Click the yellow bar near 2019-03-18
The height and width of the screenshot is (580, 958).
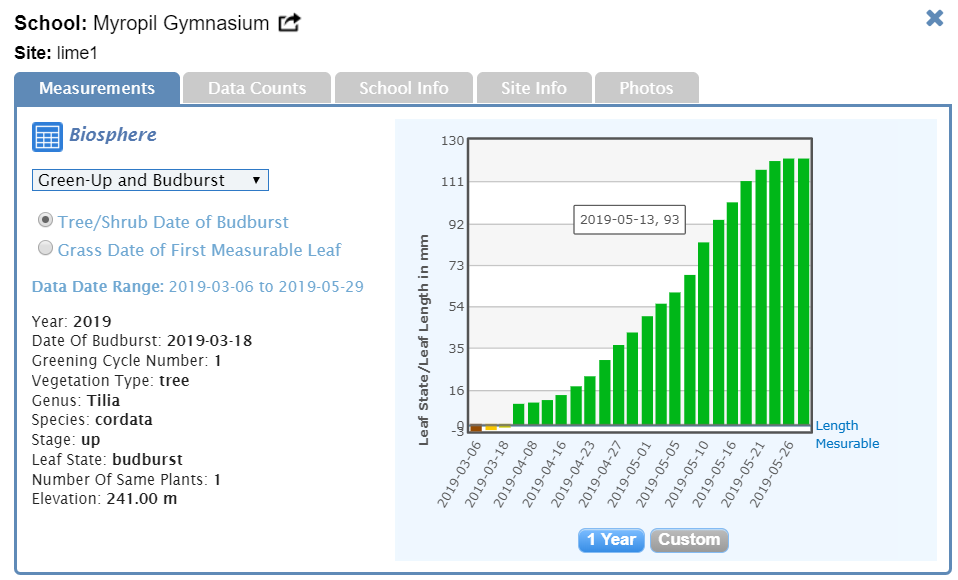tap(491, 428)
